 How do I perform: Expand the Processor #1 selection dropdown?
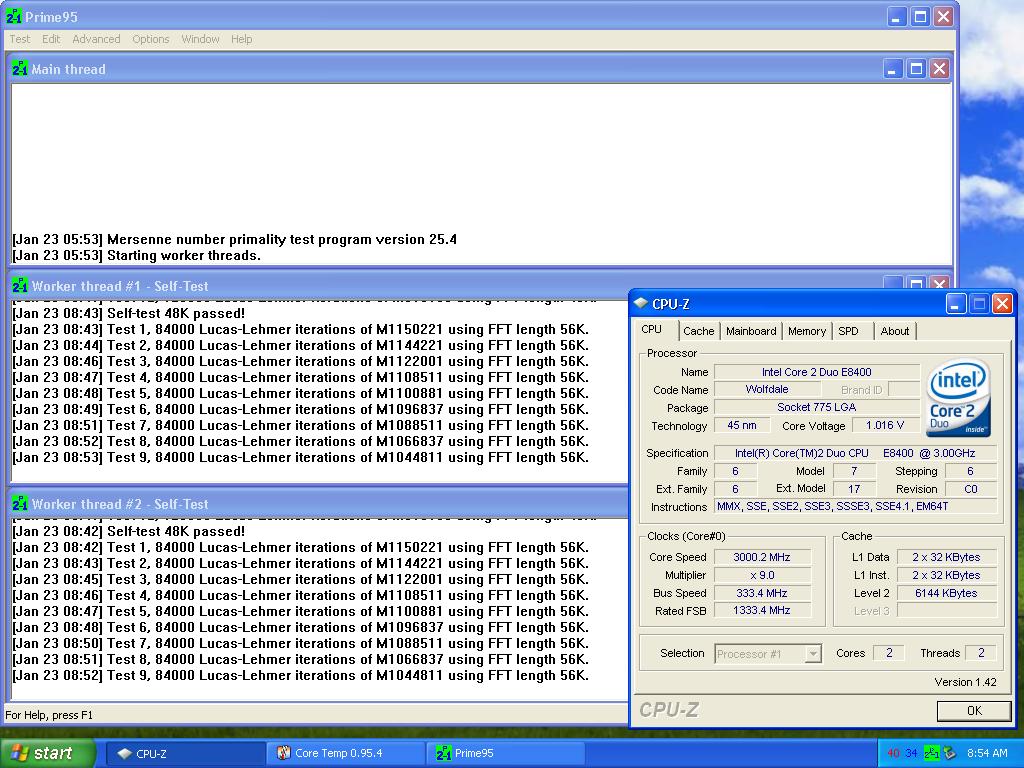812,654
